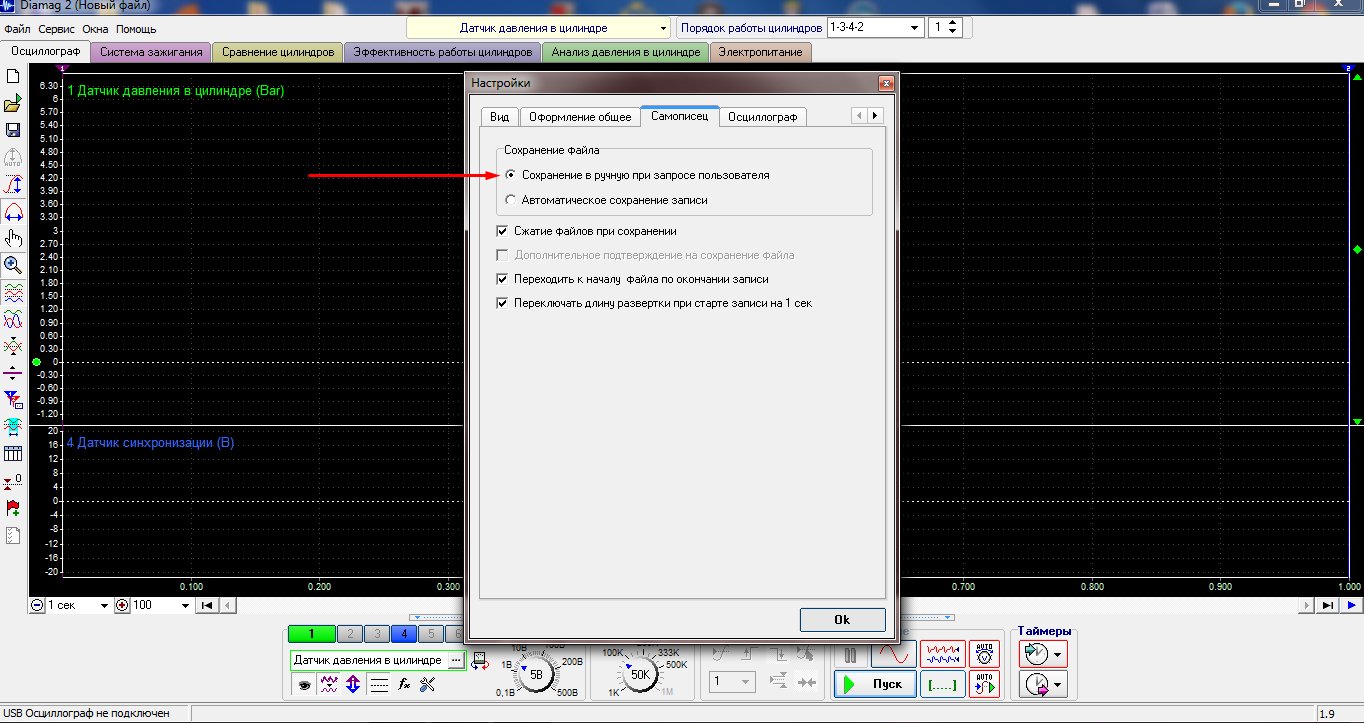Confirm settings with Ok button
Screen dimensions: 1364x723
(842, 620)
